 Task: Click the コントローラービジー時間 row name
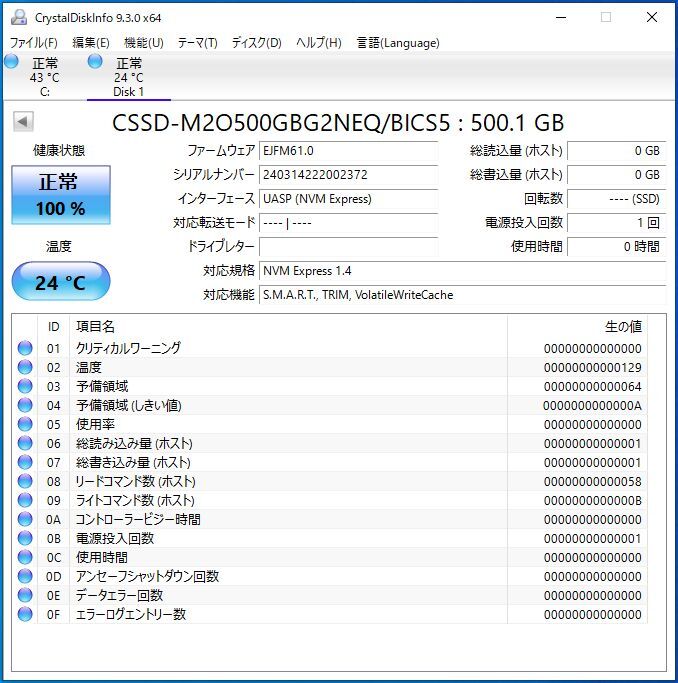point(138,519)
